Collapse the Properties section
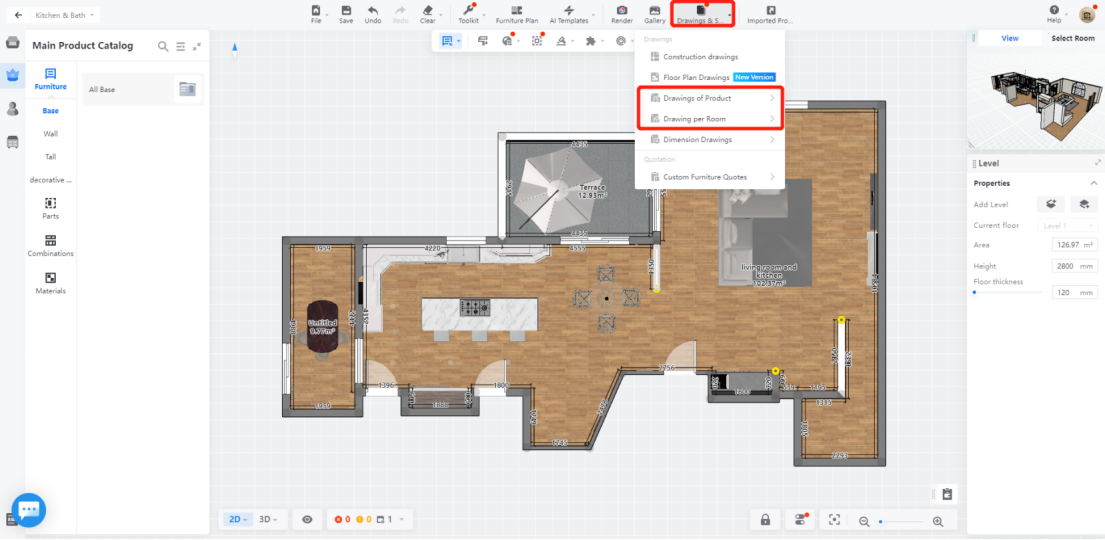 pos(1093,183)
